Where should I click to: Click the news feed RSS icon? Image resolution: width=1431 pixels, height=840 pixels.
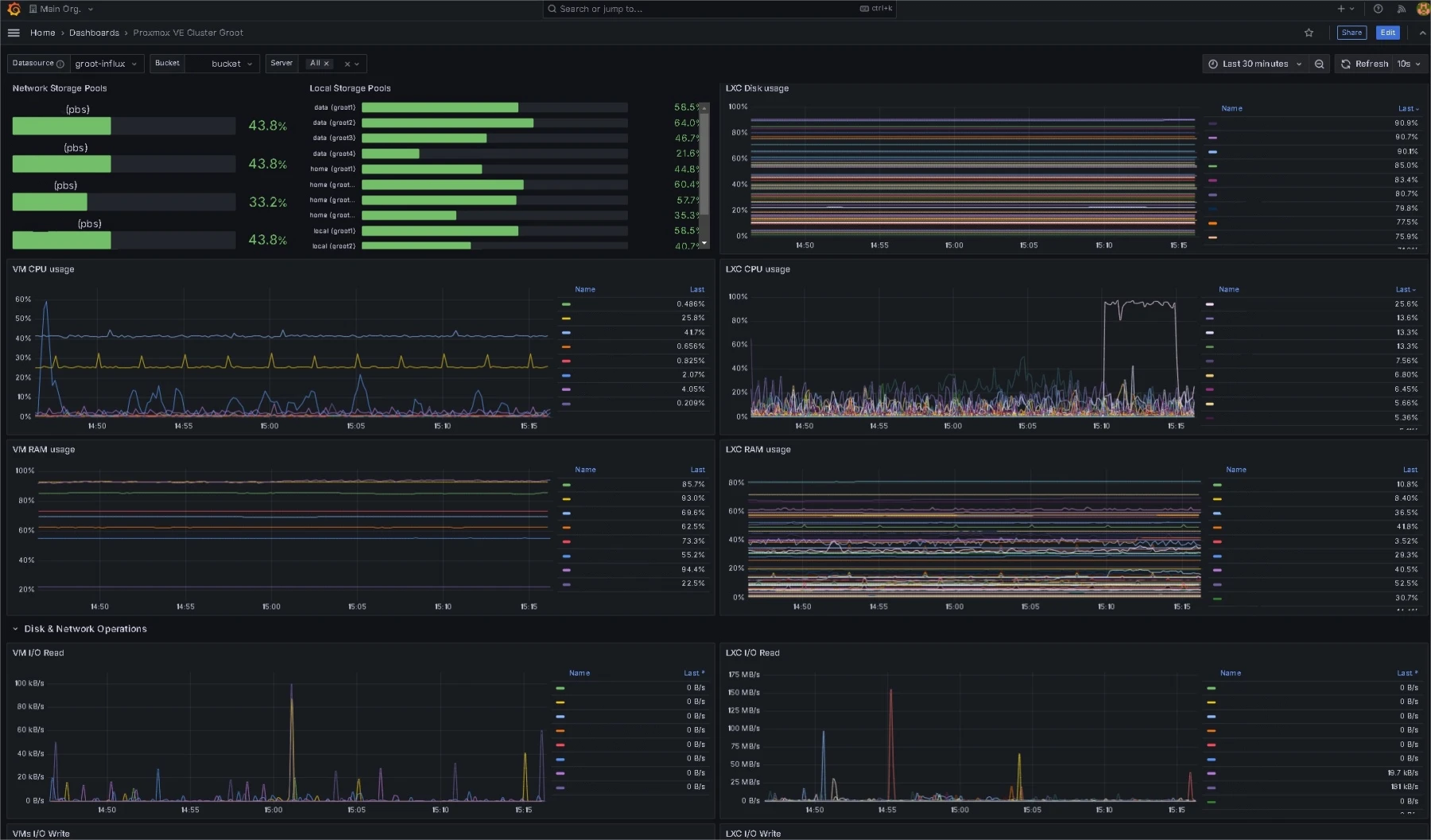coord(1402,9)
